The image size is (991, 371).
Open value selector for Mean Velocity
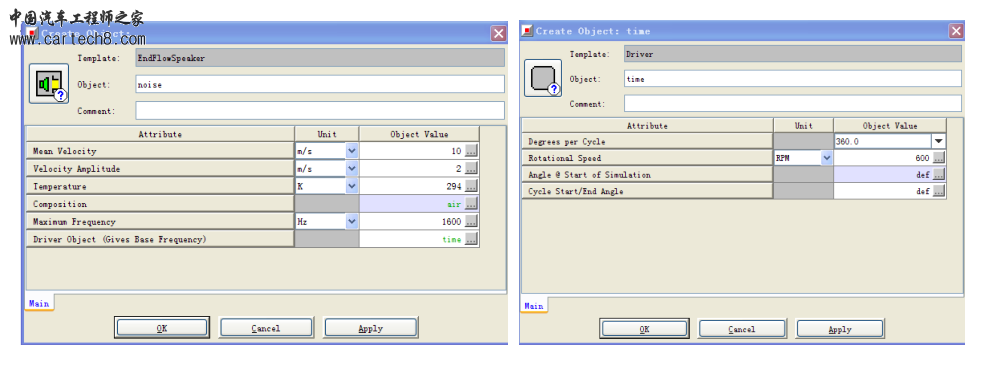pos(471,151)
